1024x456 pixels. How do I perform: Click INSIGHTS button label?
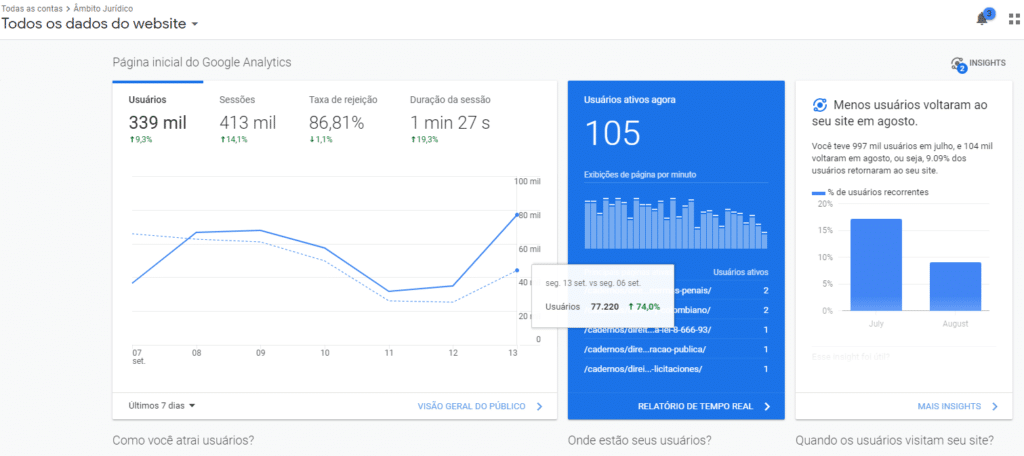[x=987, y=63]
